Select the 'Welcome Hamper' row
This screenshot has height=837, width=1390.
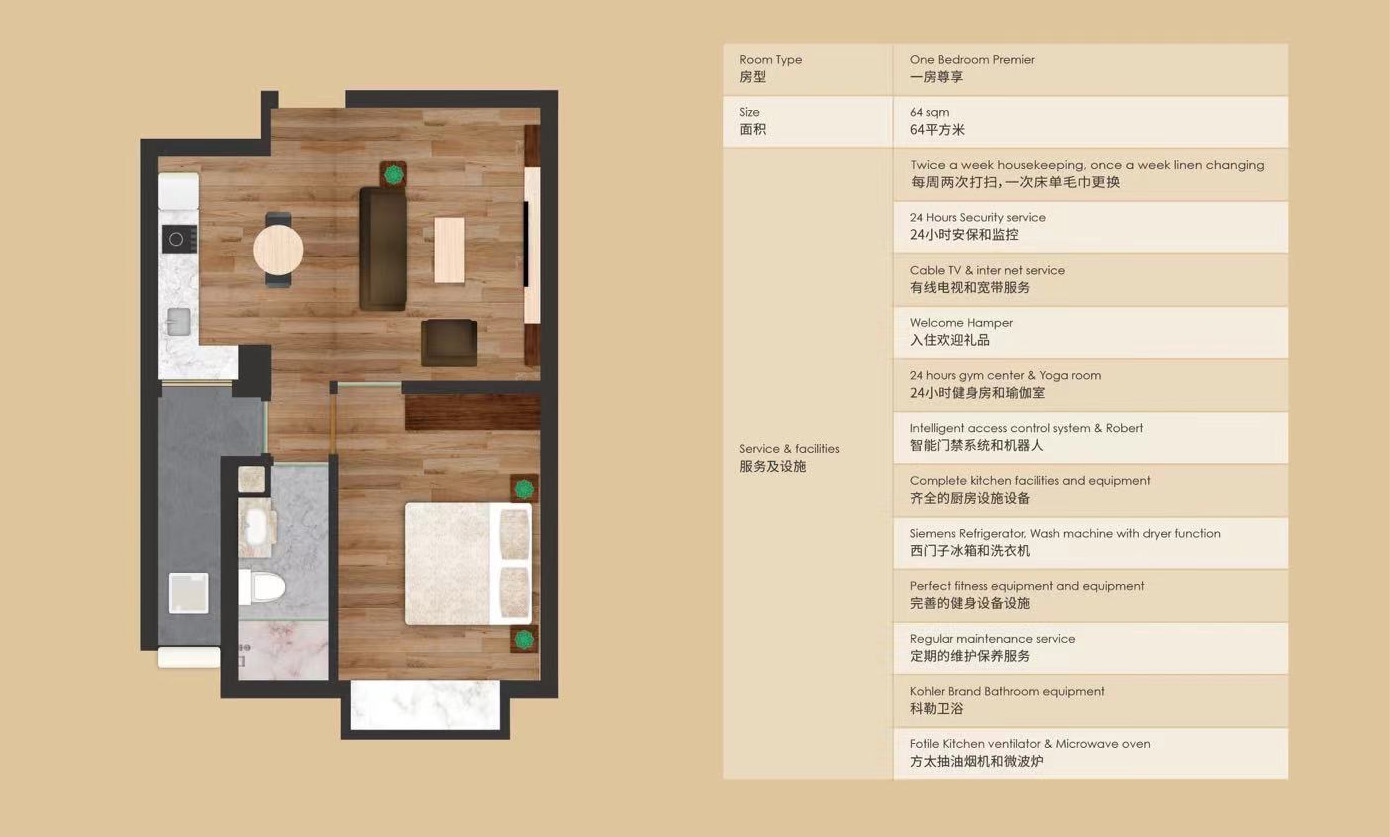click(x=1090, y=332)
